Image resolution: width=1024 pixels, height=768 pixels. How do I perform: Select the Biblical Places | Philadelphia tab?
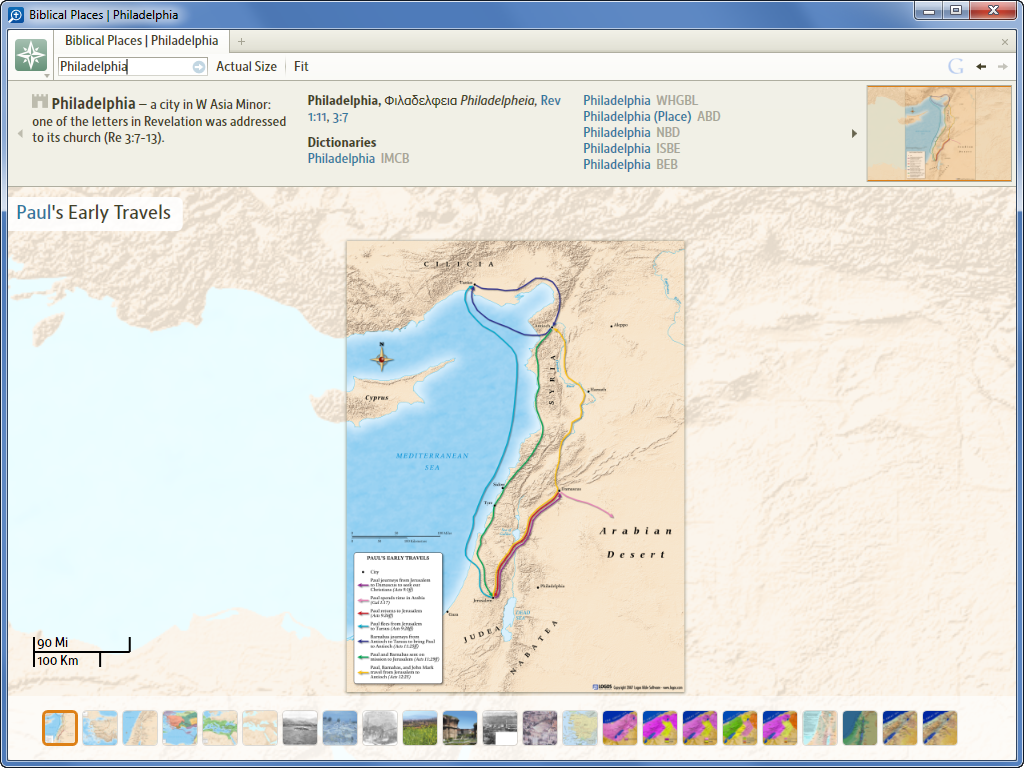coord(141,40)
